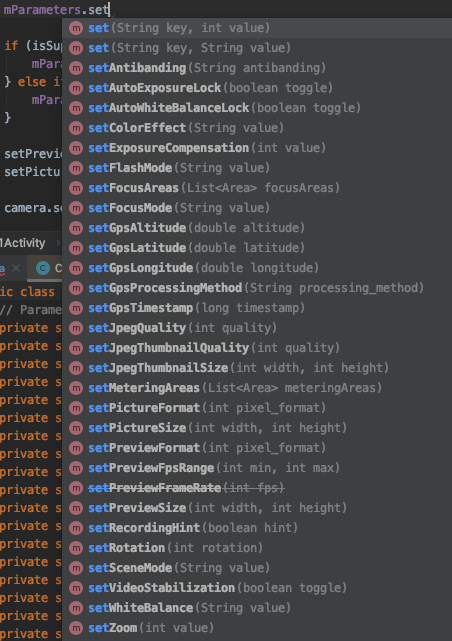Viewport: 452px width, 641px height.
Task: Click method icon beside setJpegQuality
Action: tap(76, 328)
